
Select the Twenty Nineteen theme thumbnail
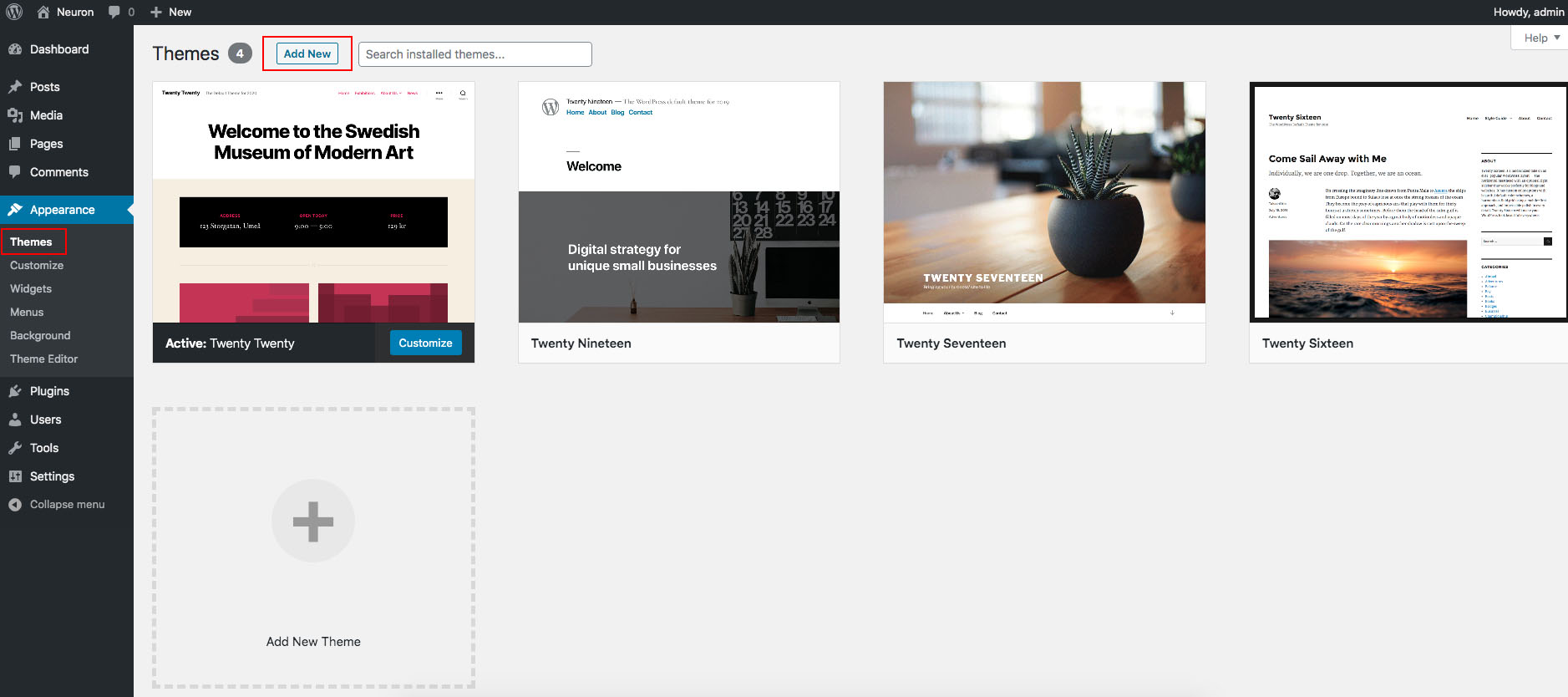[x=679, y=202]
